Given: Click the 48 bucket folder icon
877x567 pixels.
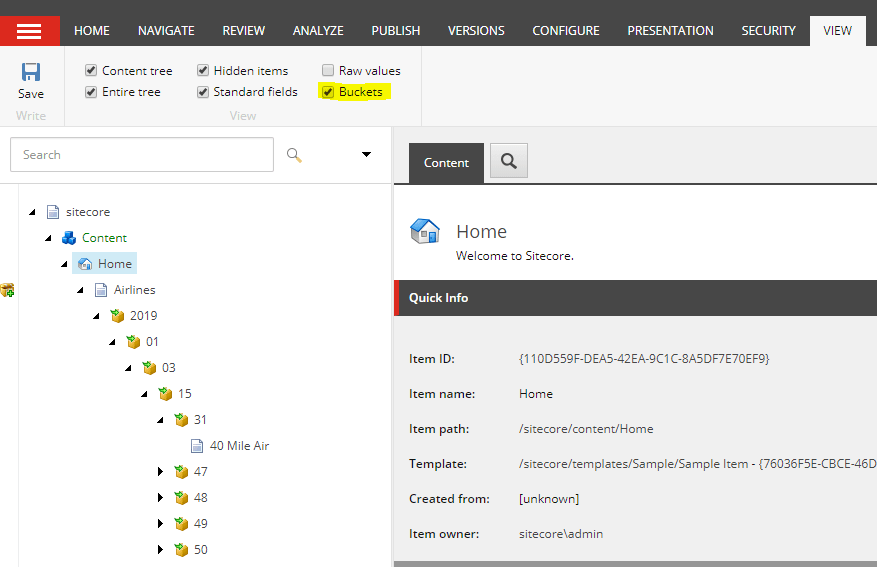Looking at the screenshot, I should click(181, 498).
